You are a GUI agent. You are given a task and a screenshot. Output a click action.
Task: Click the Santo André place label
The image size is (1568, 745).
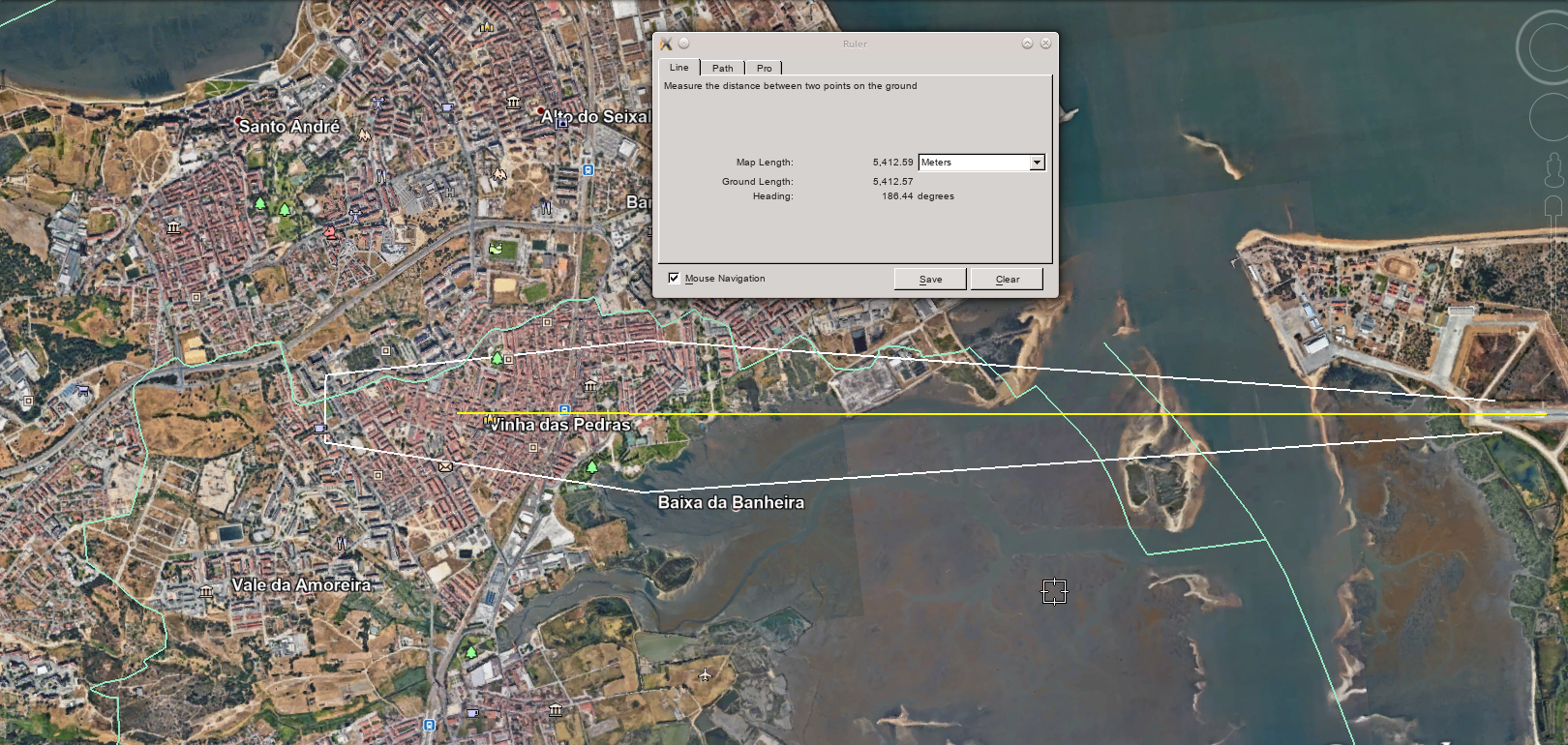pyautogui.click(x=289, y=127)
